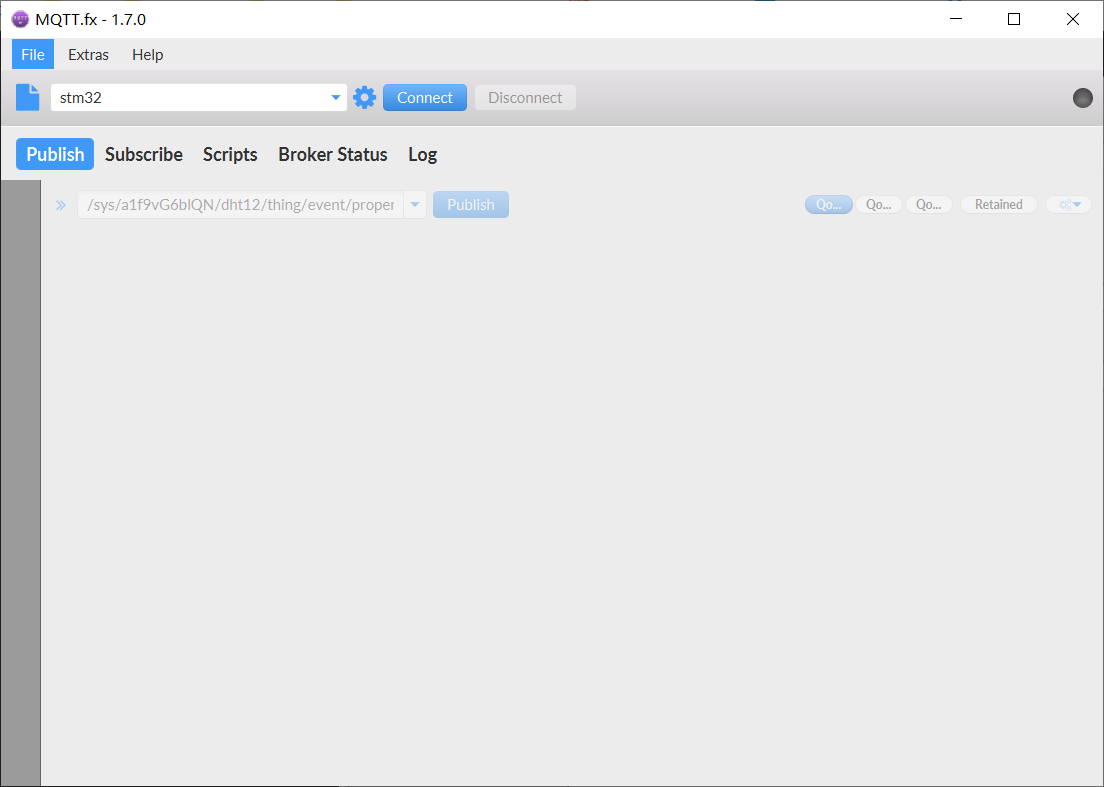Open the File menu
The height and width of the screenshot is (787, 1104).
(33, 54)
